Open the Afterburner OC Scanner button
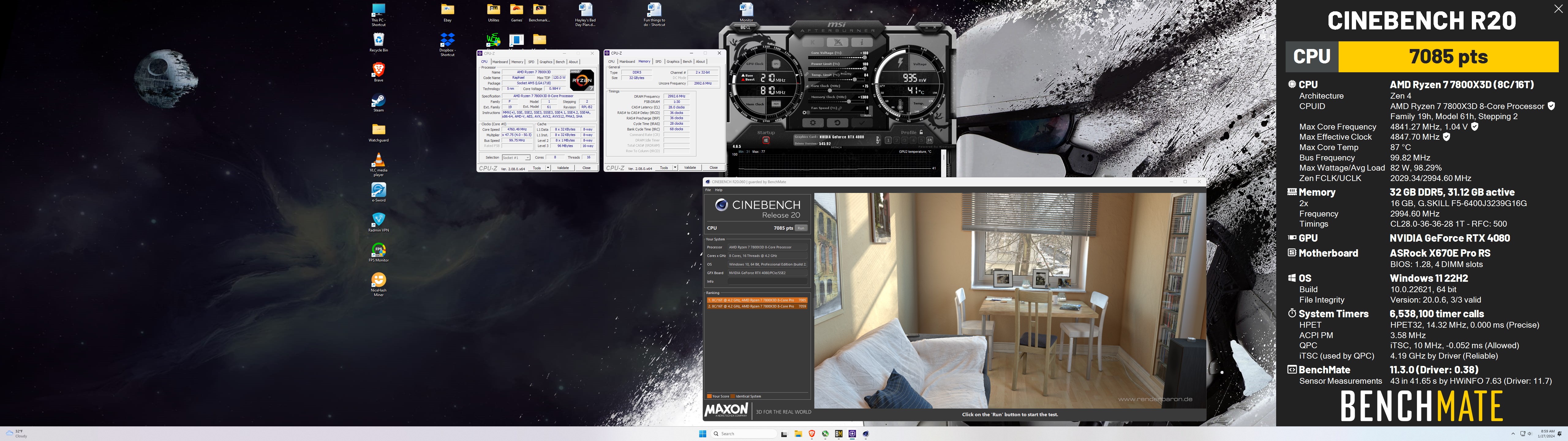The height and width of the screenshot is (441, 1568). click(746, 28)
